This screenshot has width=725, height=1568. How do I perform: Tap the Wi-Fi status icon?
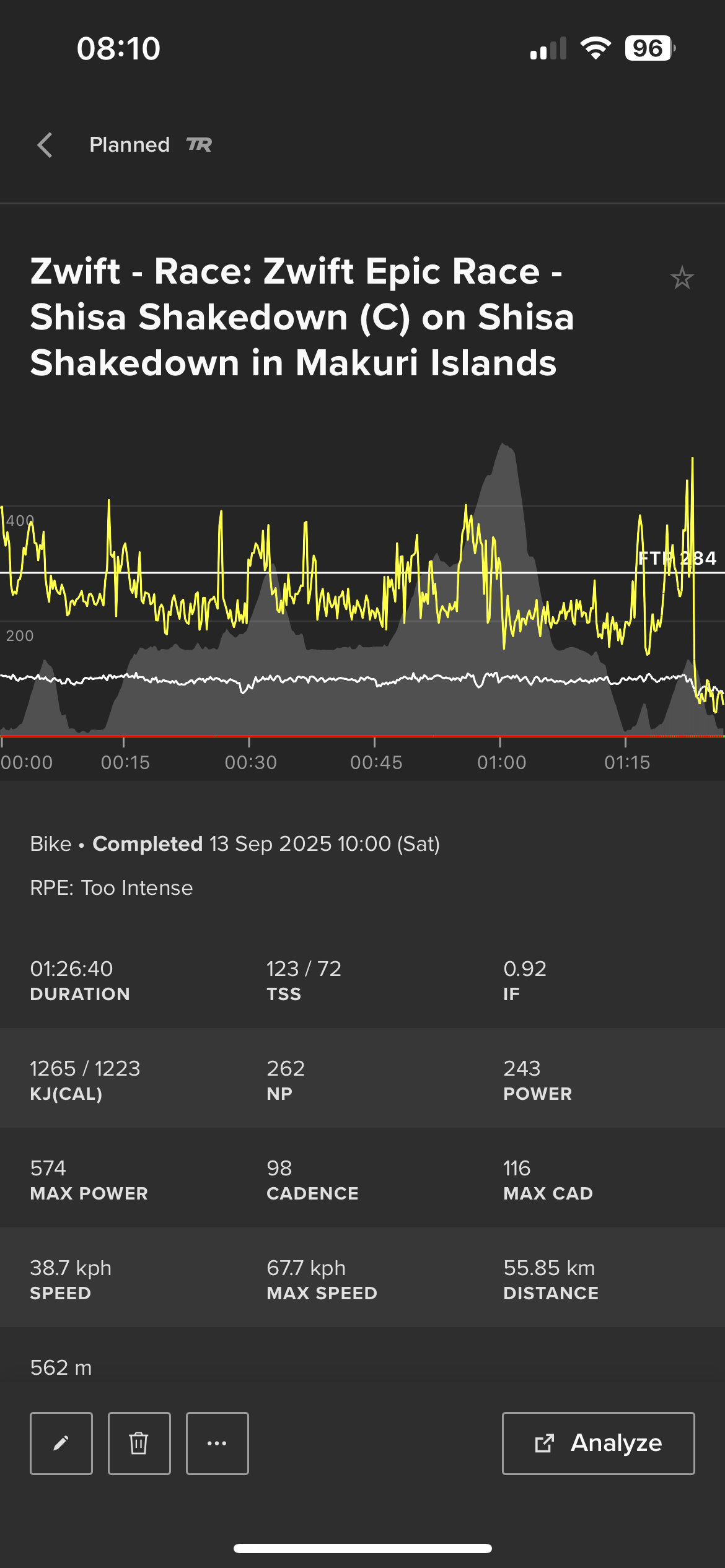click(x=595, y=48)
